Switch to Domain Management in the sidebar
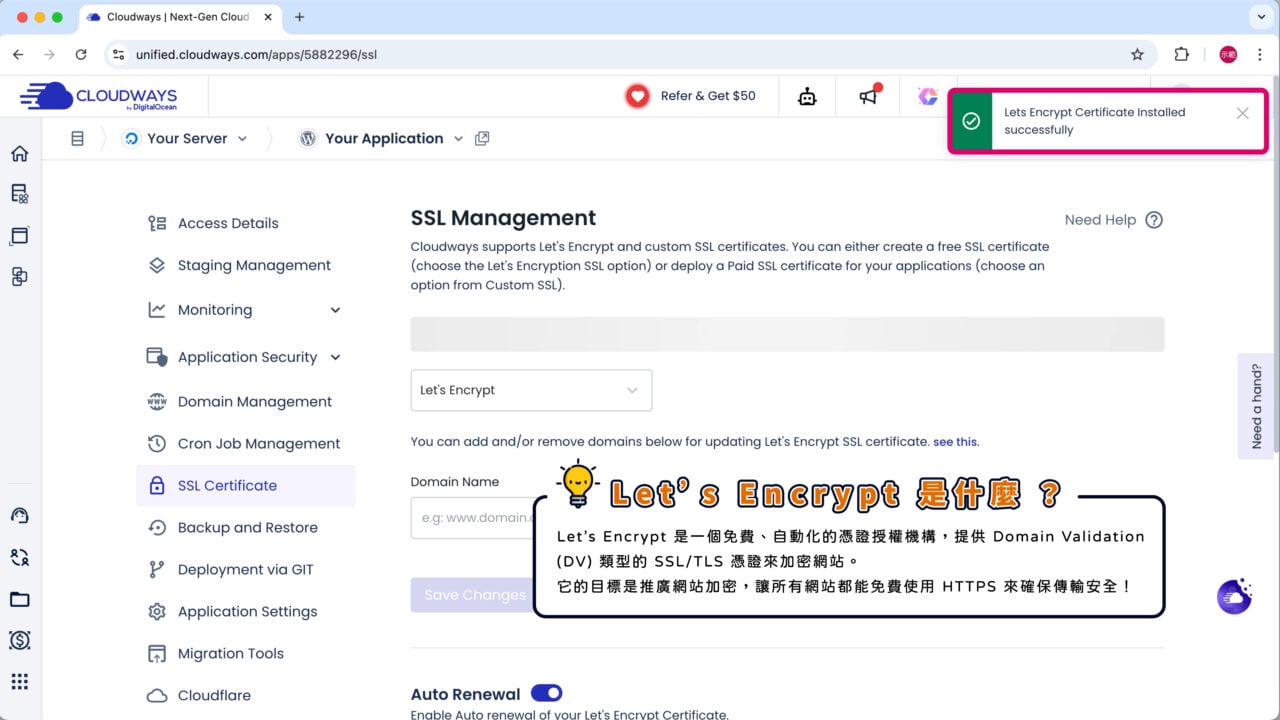Image resolution: width=1280 pixels, height=720 pixels. 255,401
